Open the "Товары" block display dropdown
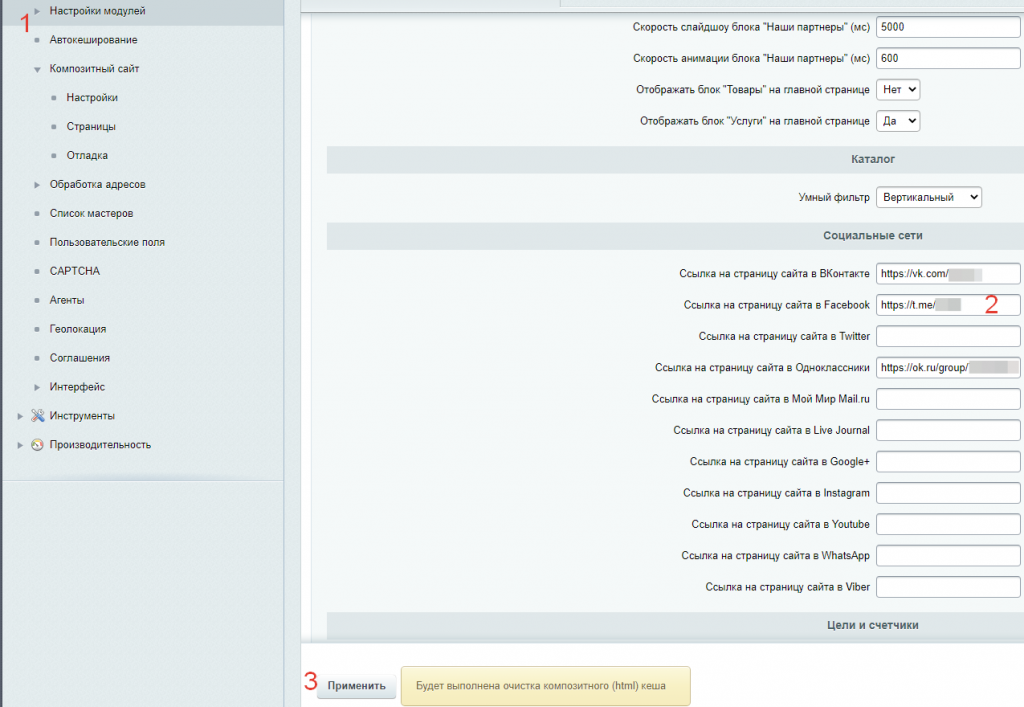The height and width of the screenshot is (707, 1024). 898,89
